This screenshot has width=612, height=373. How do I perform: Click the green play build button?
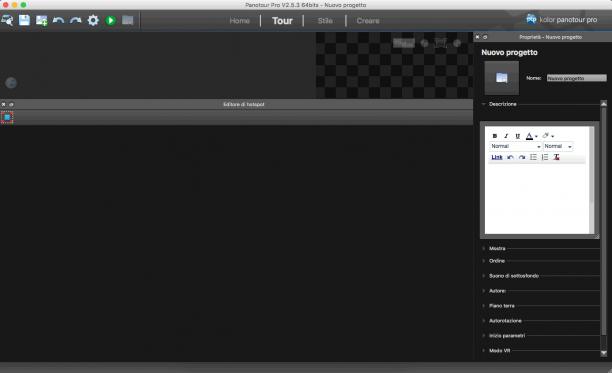[x=110, y=20]
